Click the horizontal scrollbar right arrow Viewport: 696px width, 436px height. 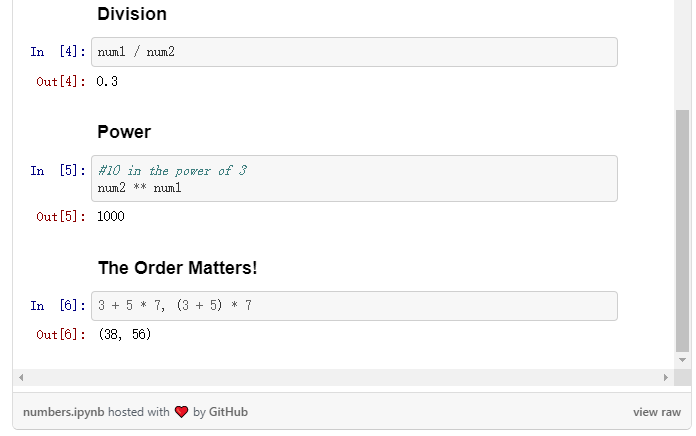point(666,378)
